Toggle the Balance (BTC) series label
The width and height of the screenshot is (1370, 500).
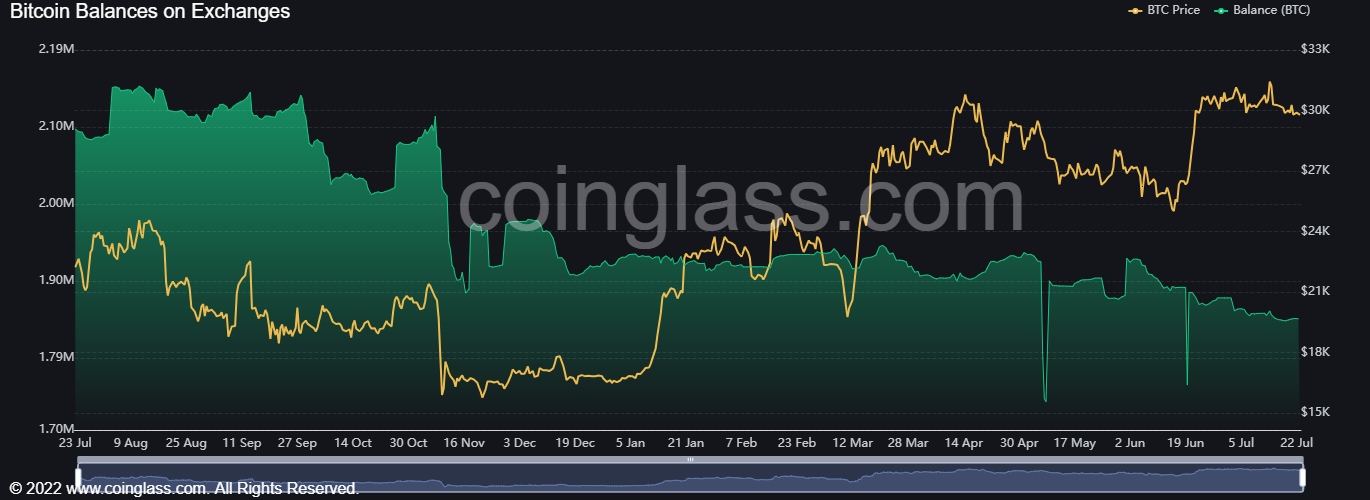1273,10
